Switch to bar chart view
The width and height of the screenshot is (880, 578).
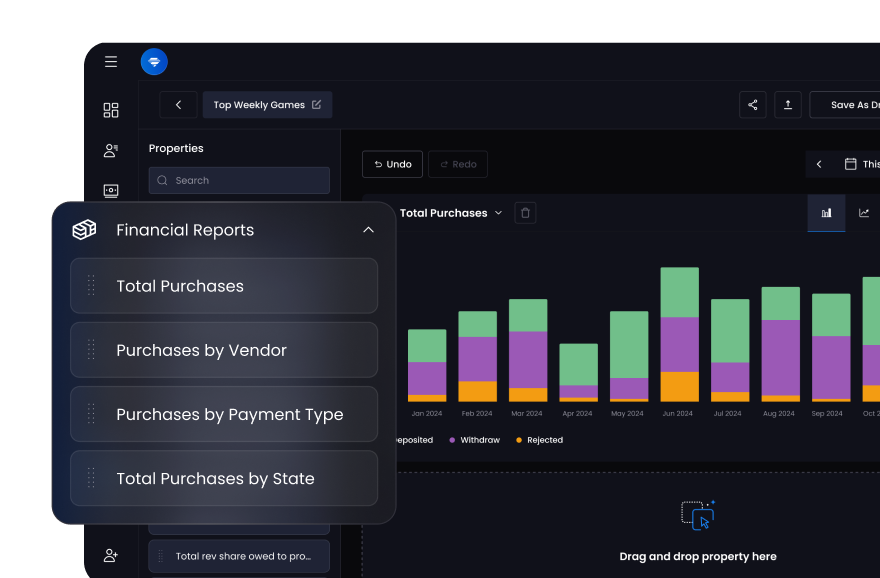tap(826, 213)
